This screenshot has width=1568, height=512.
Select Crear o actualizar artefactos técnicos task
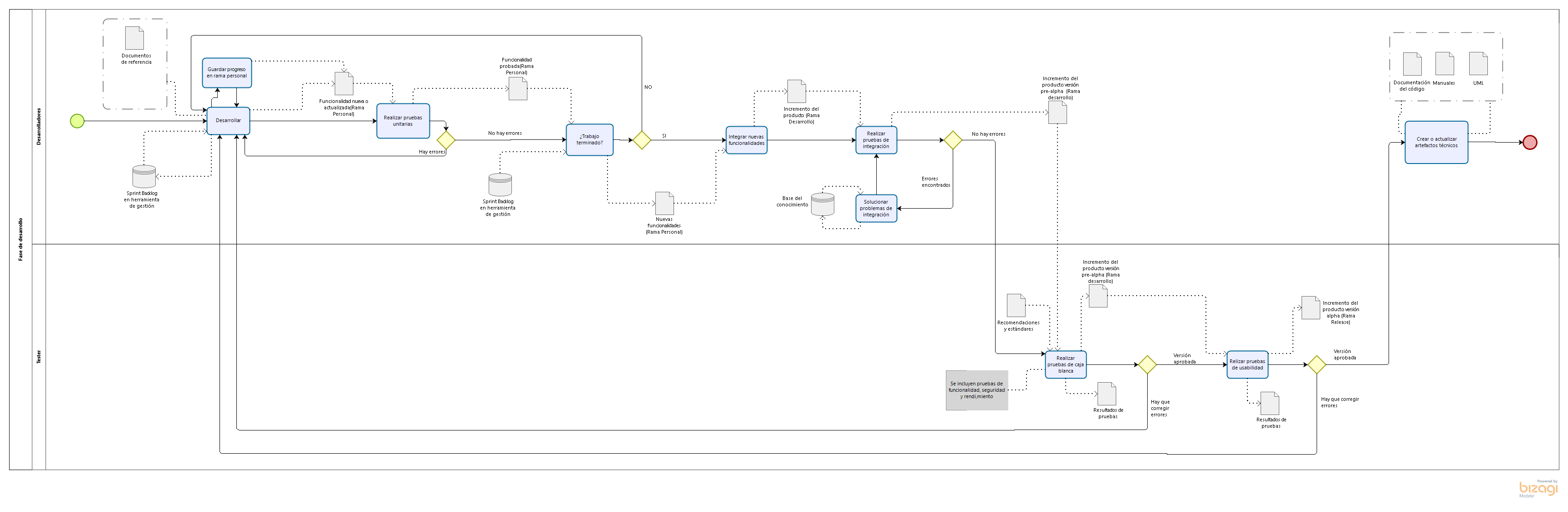1436,143
